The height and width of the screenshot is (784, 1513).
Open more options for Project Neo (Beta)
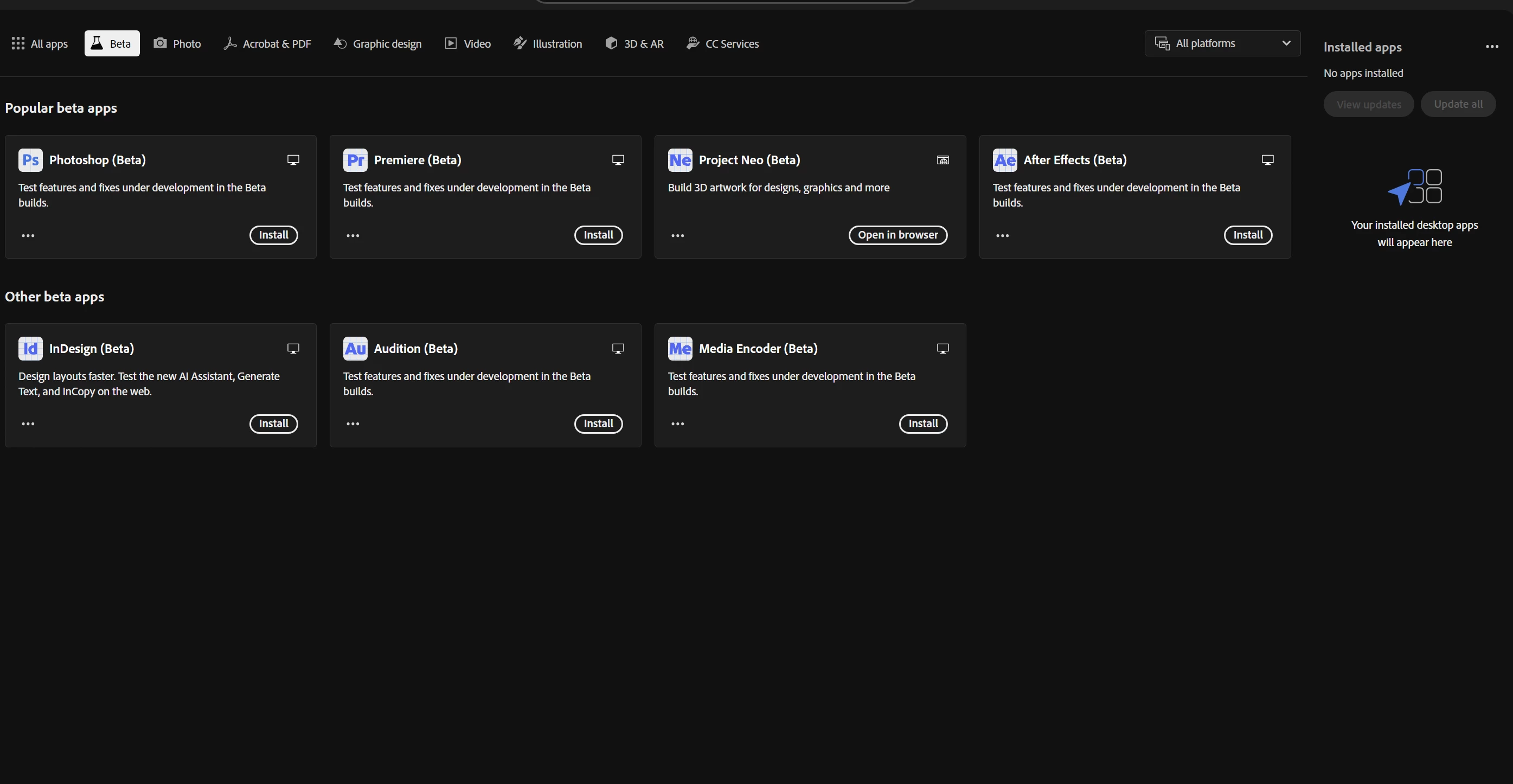click(678, 235)
